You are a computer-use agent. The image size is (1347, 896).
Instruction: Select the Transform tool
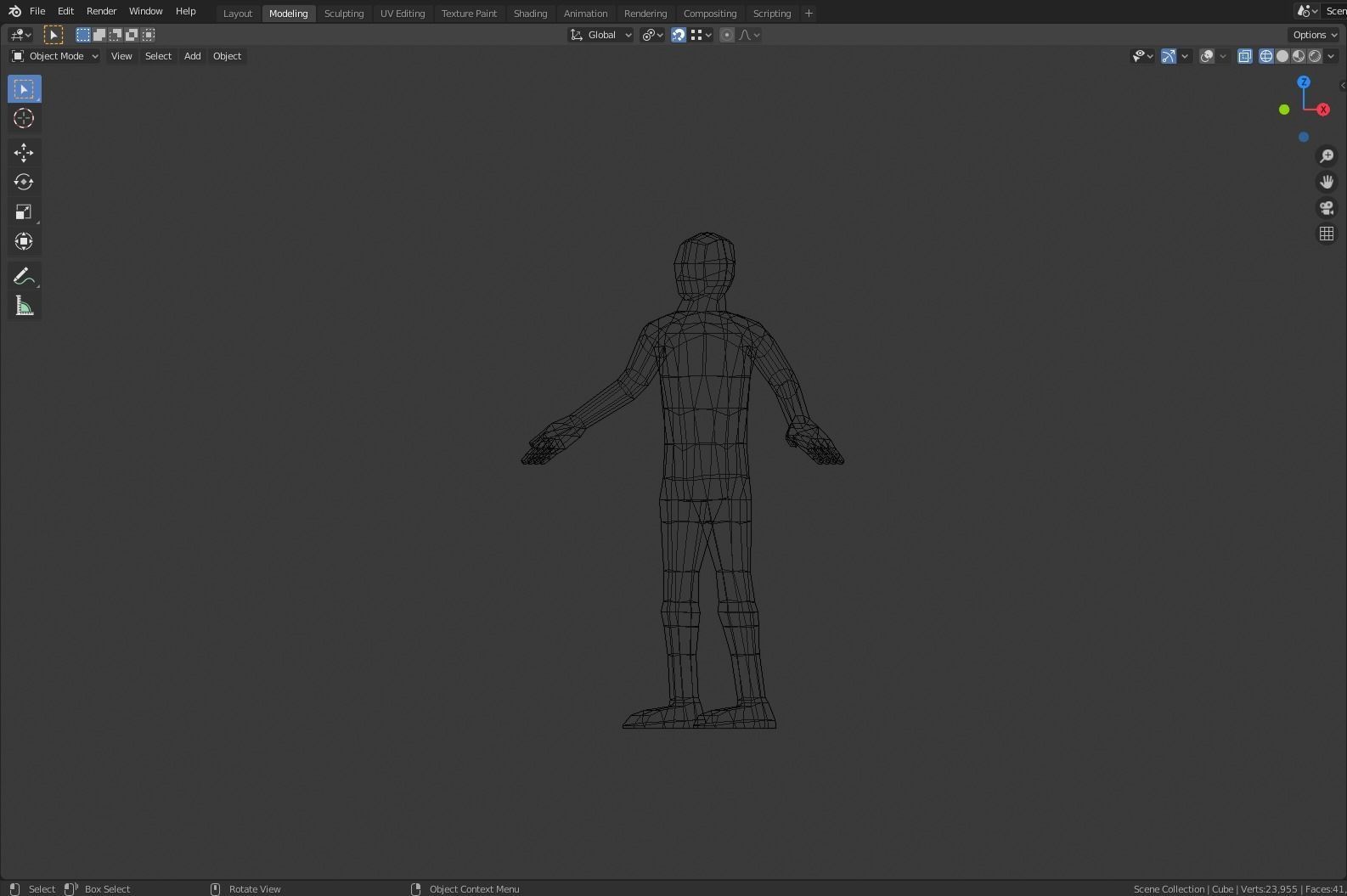coord(24,242)
